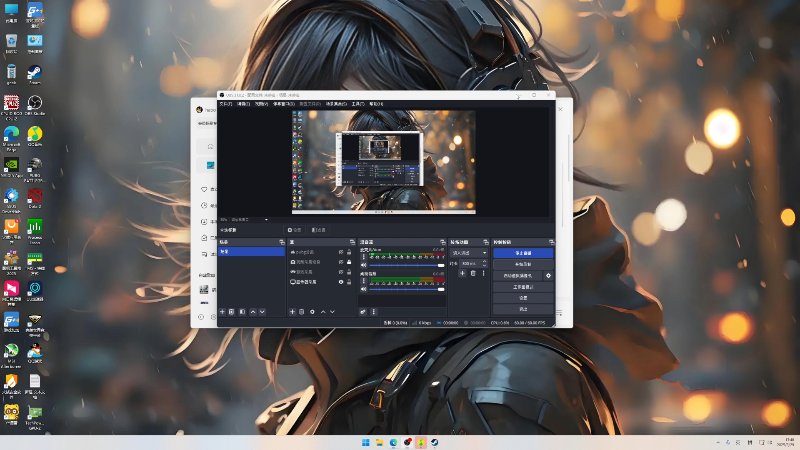Open File Explorer from the taskbar
Screen dimensions: 800x450
tap(379, 442)
